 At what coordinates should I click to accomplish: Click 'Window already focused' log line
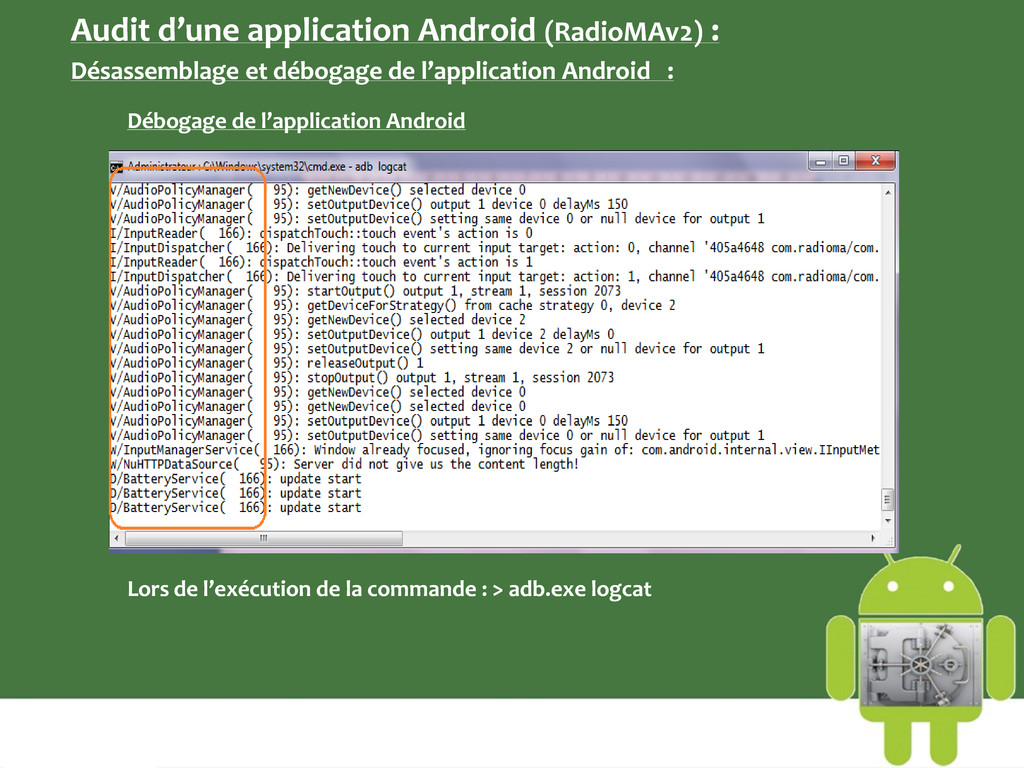(x=494, y=450)
